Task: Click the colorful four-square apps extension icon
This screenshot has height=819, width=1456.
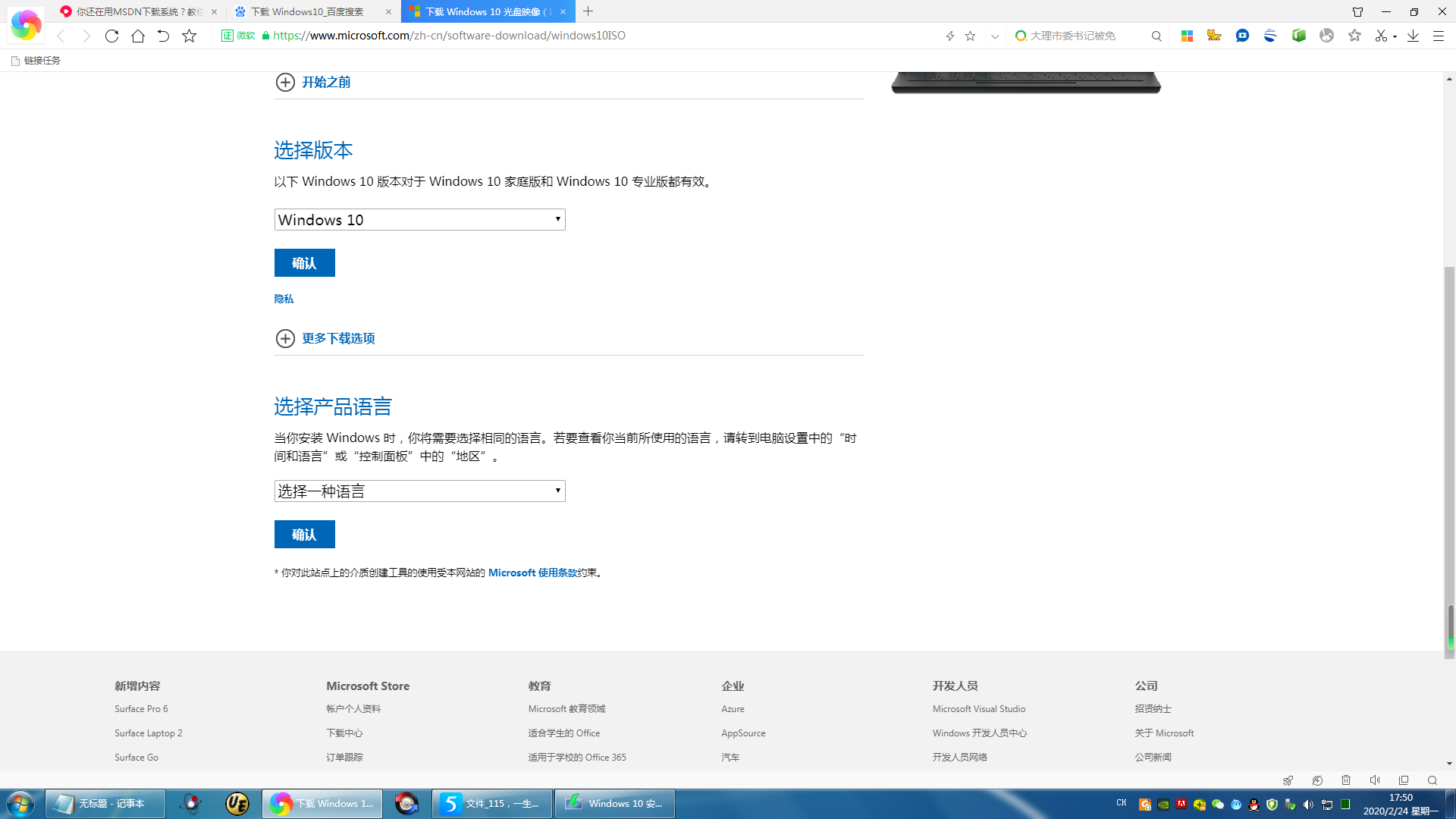Action: click(1187, 36)
